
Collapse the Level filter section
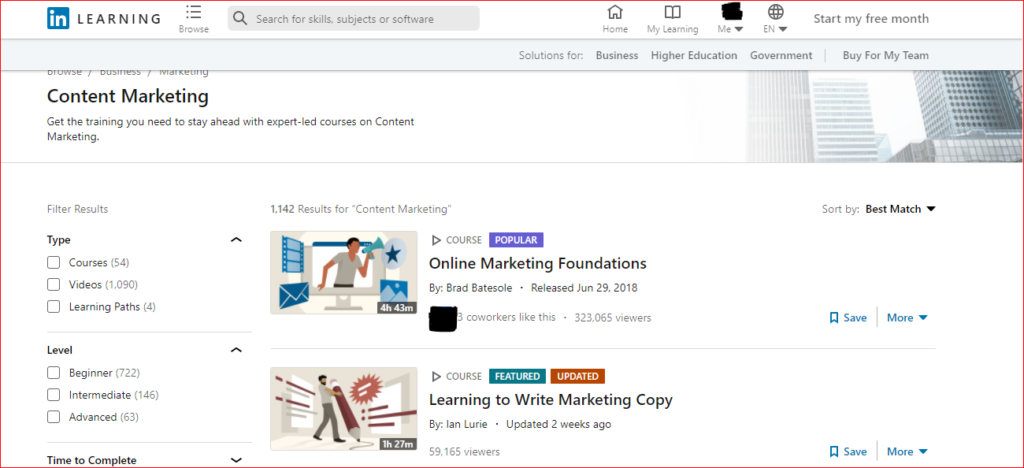(236, 351)
